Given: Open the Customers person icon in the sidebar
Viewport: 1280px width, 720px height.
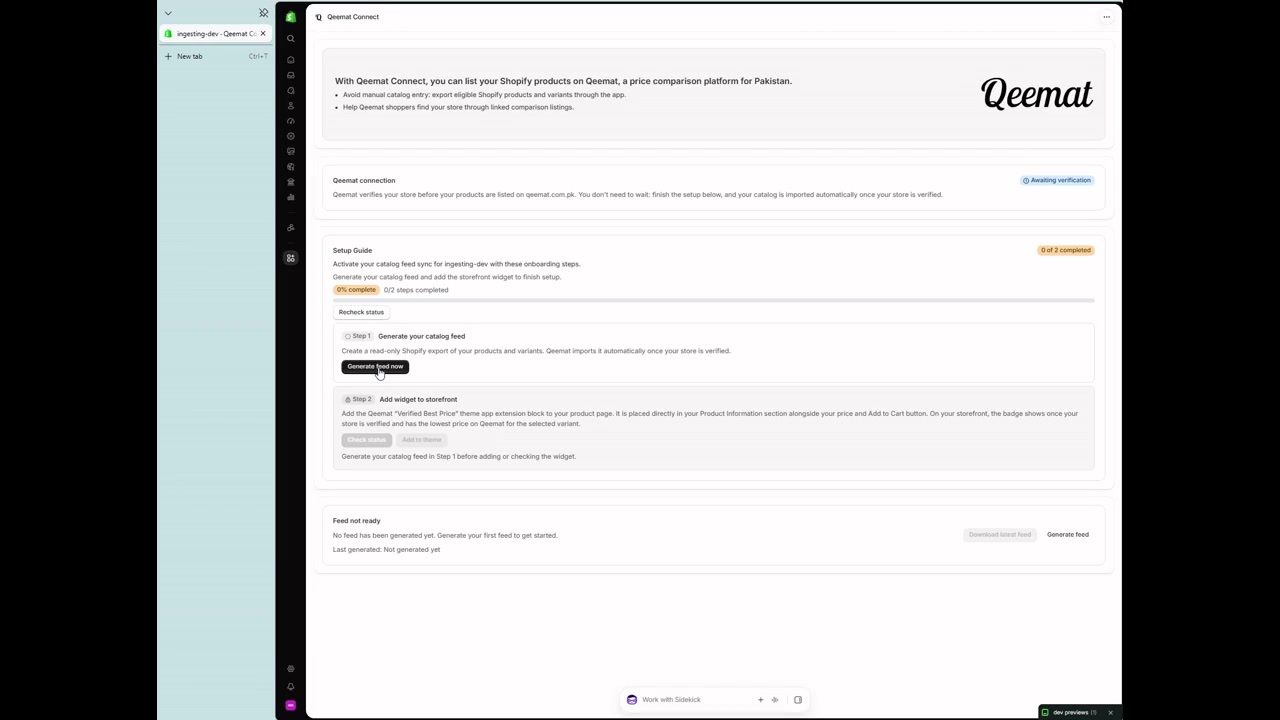Looking at the screenshot, I should (291, 106).
